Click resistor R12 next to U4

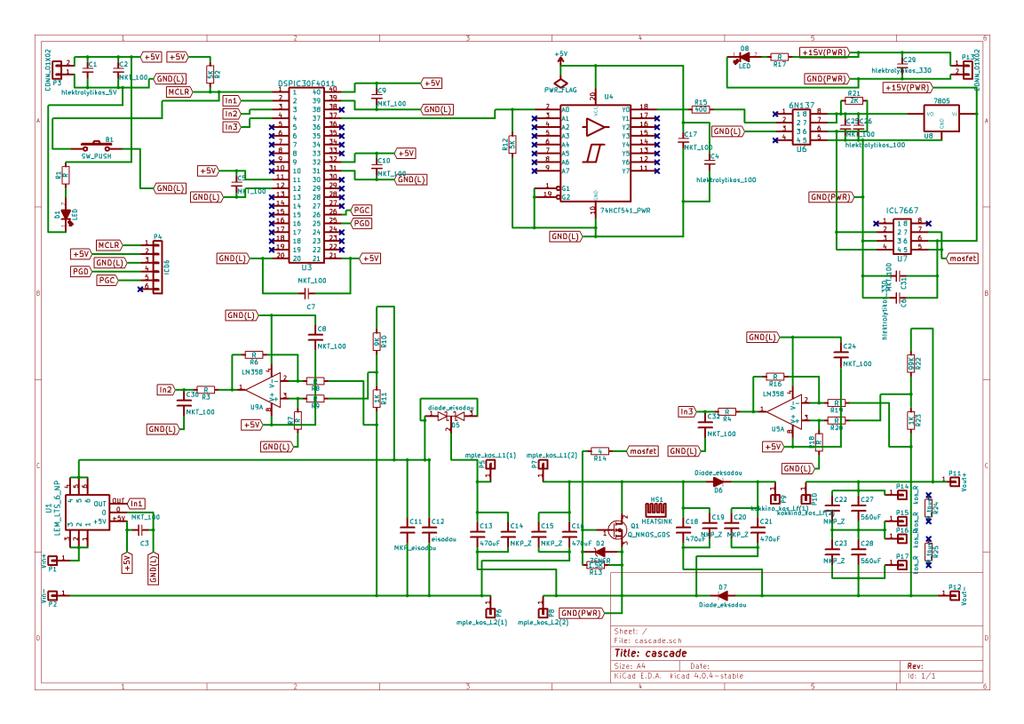tap(512, 144)
